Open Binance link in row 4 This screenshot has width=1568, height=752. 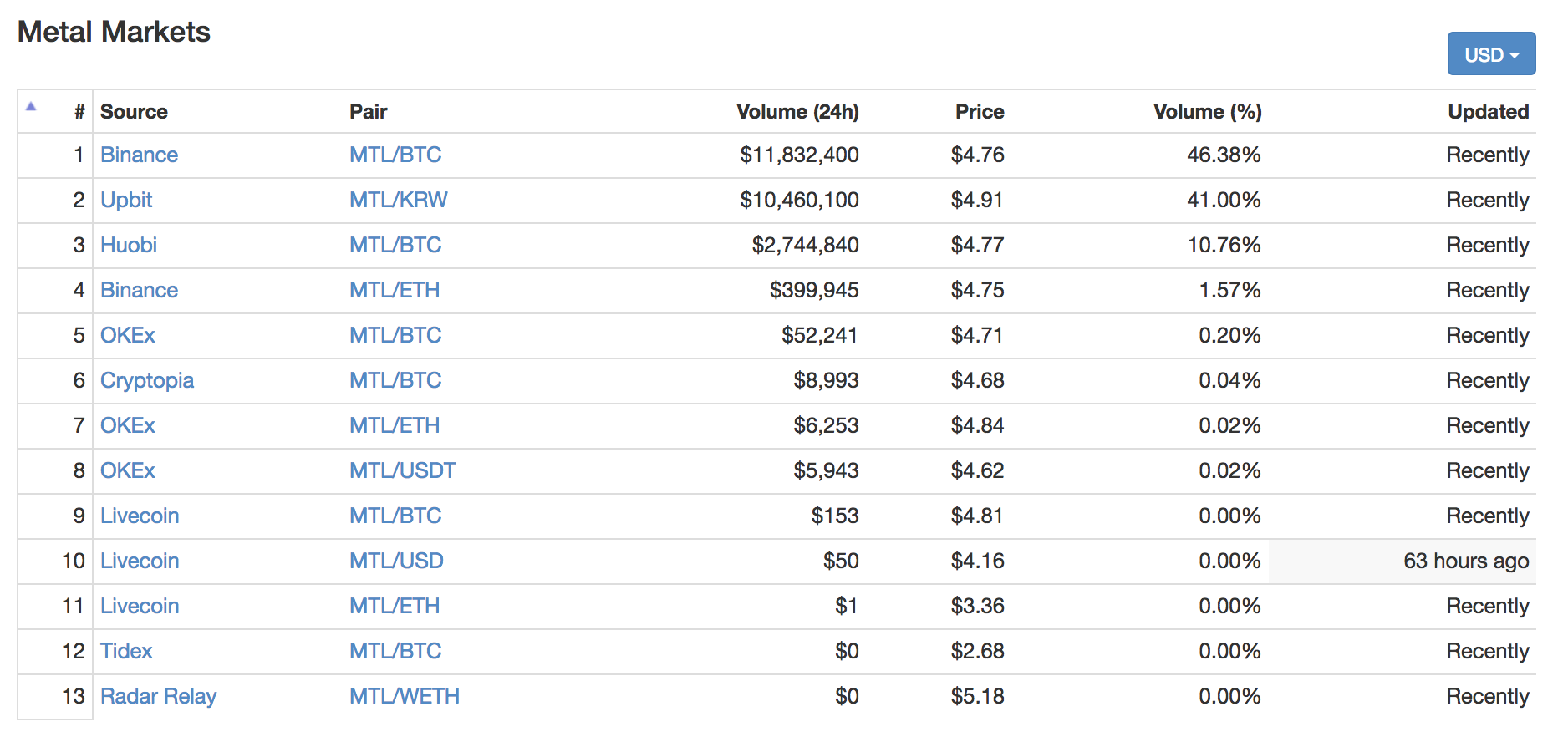[139, 290]
